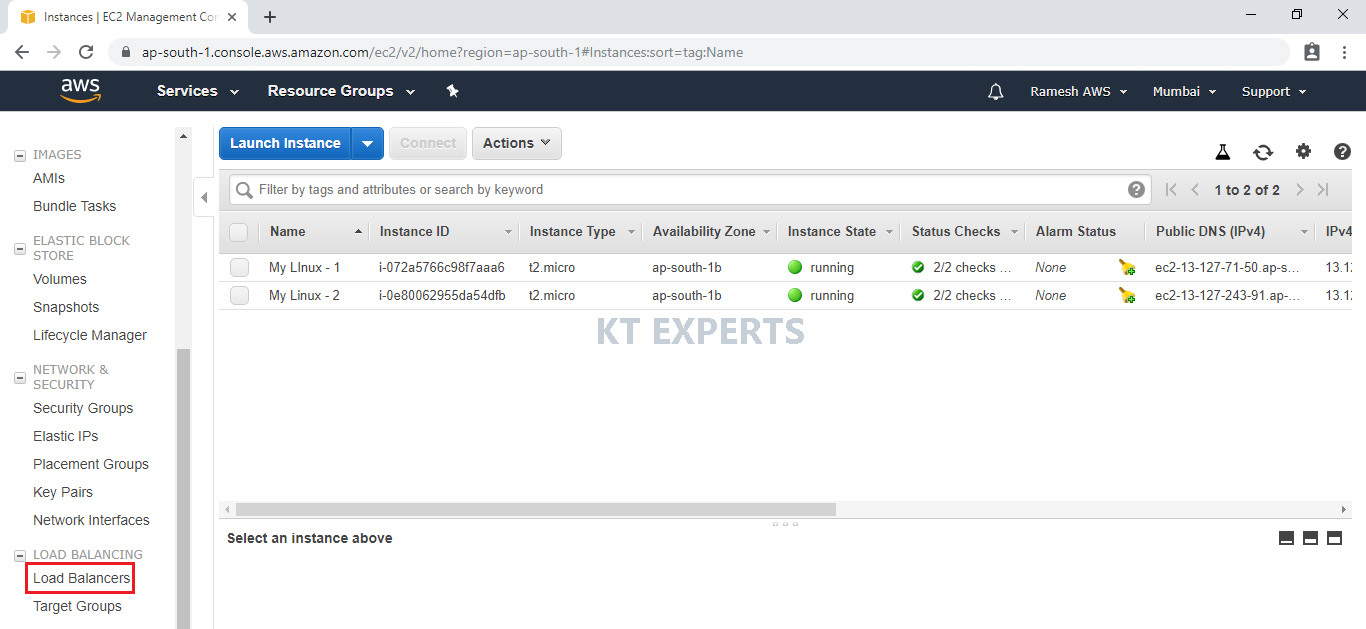The width and height of the screenshot is (1366, 629).
Task: Go to the last page of results
Action: point(1323,190)
